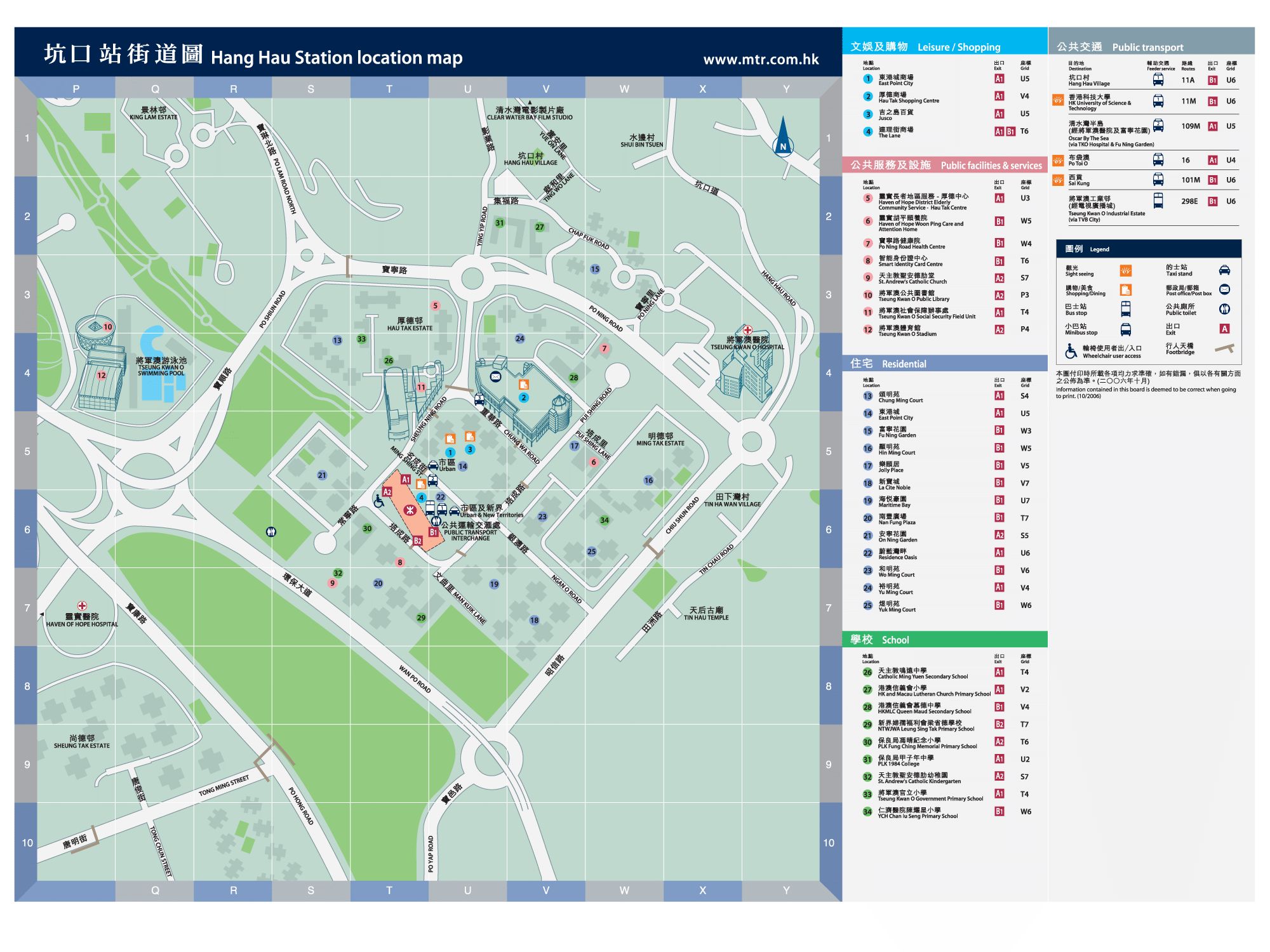Click the Minibus stop icon in the legend

[1125, 329]
